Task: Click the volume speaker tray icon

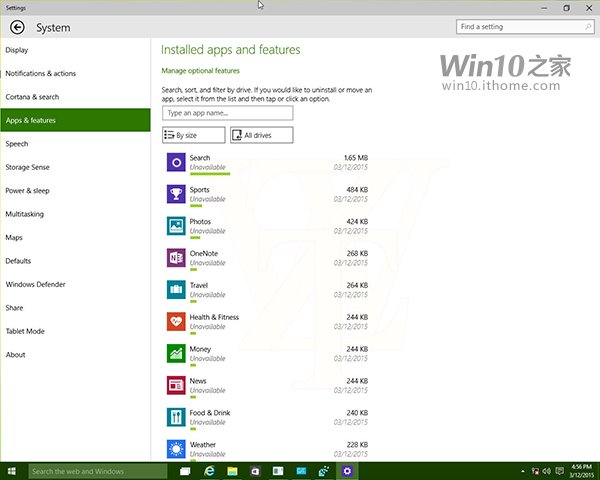Action: coord(546,471)
